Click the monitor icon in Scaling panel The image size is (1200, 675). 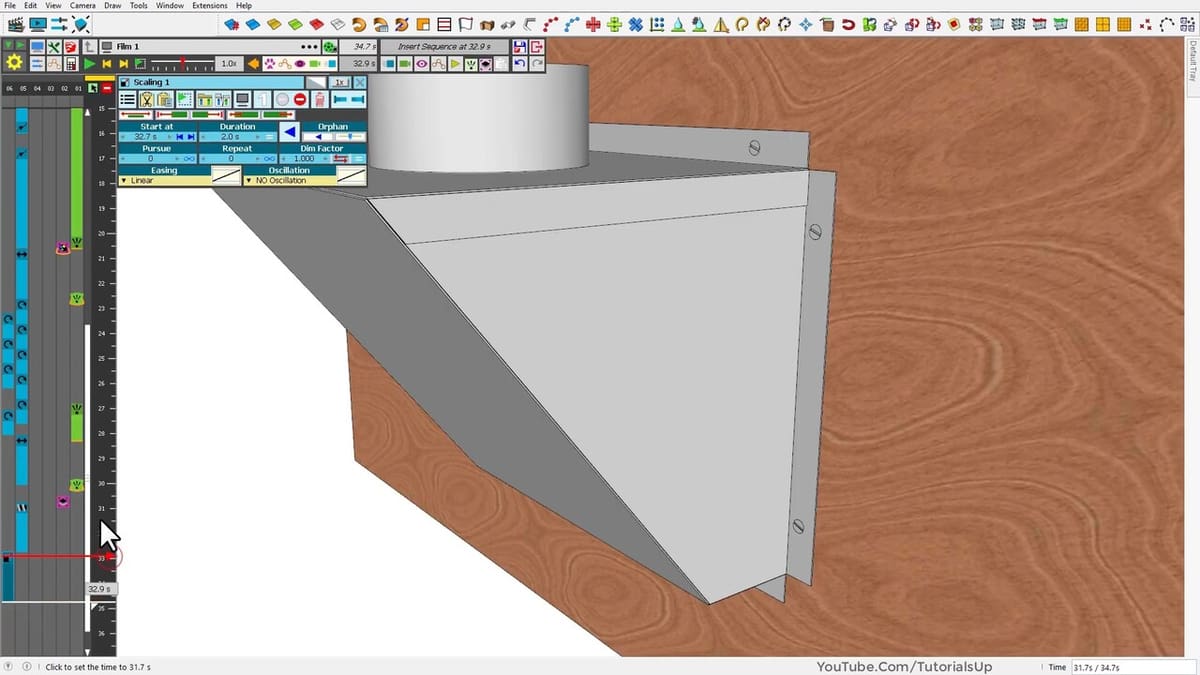point(243,99)
